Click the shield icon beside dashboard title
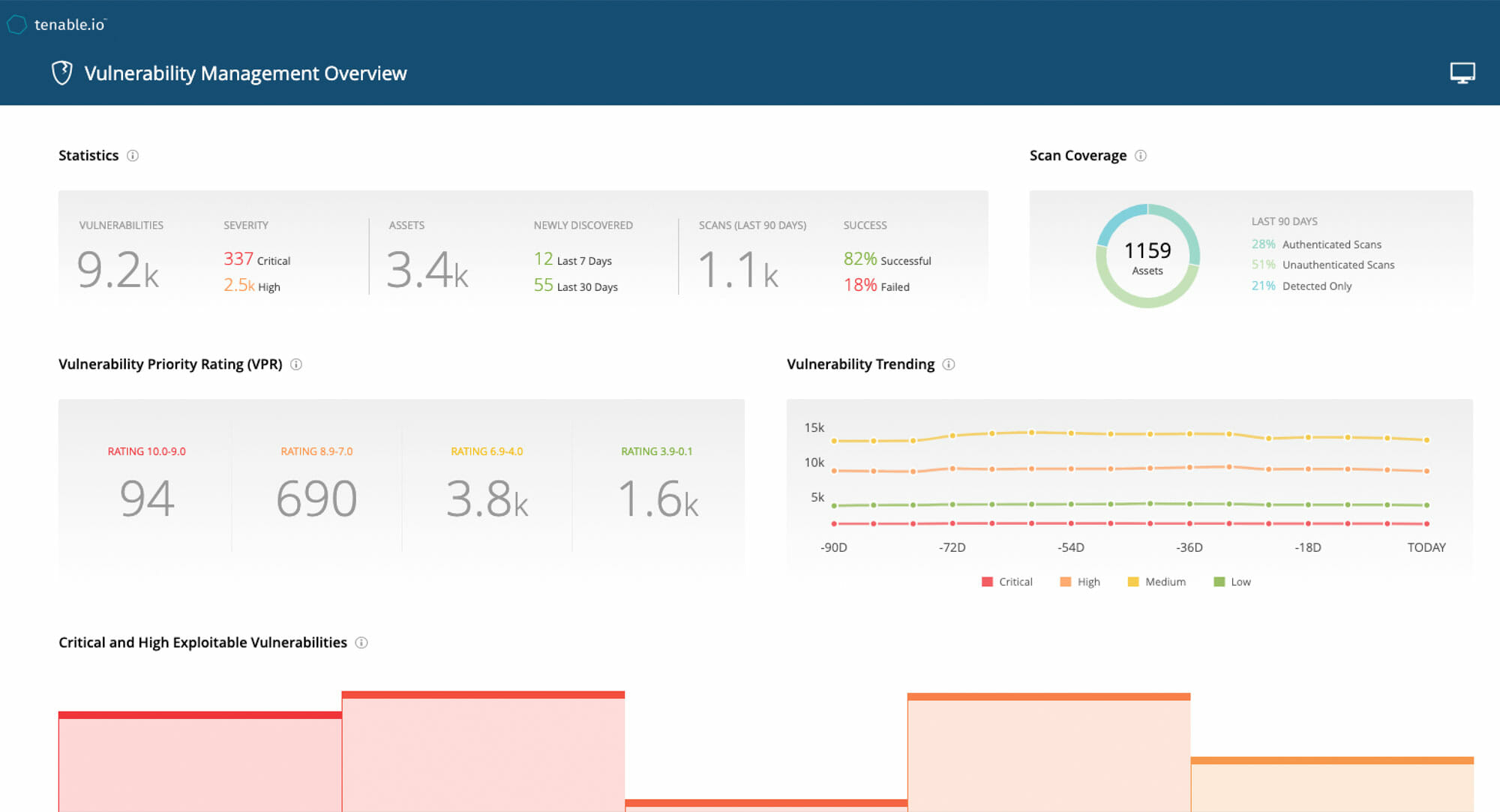The height and width of the screenshot is (812, 1500). click(x=62, y=73)
